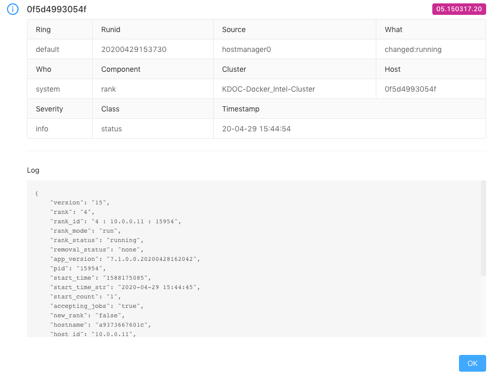Click the log line "new_rank": "false"
Image resolution: width=500 pixels, height=375 pixels.
87,315
